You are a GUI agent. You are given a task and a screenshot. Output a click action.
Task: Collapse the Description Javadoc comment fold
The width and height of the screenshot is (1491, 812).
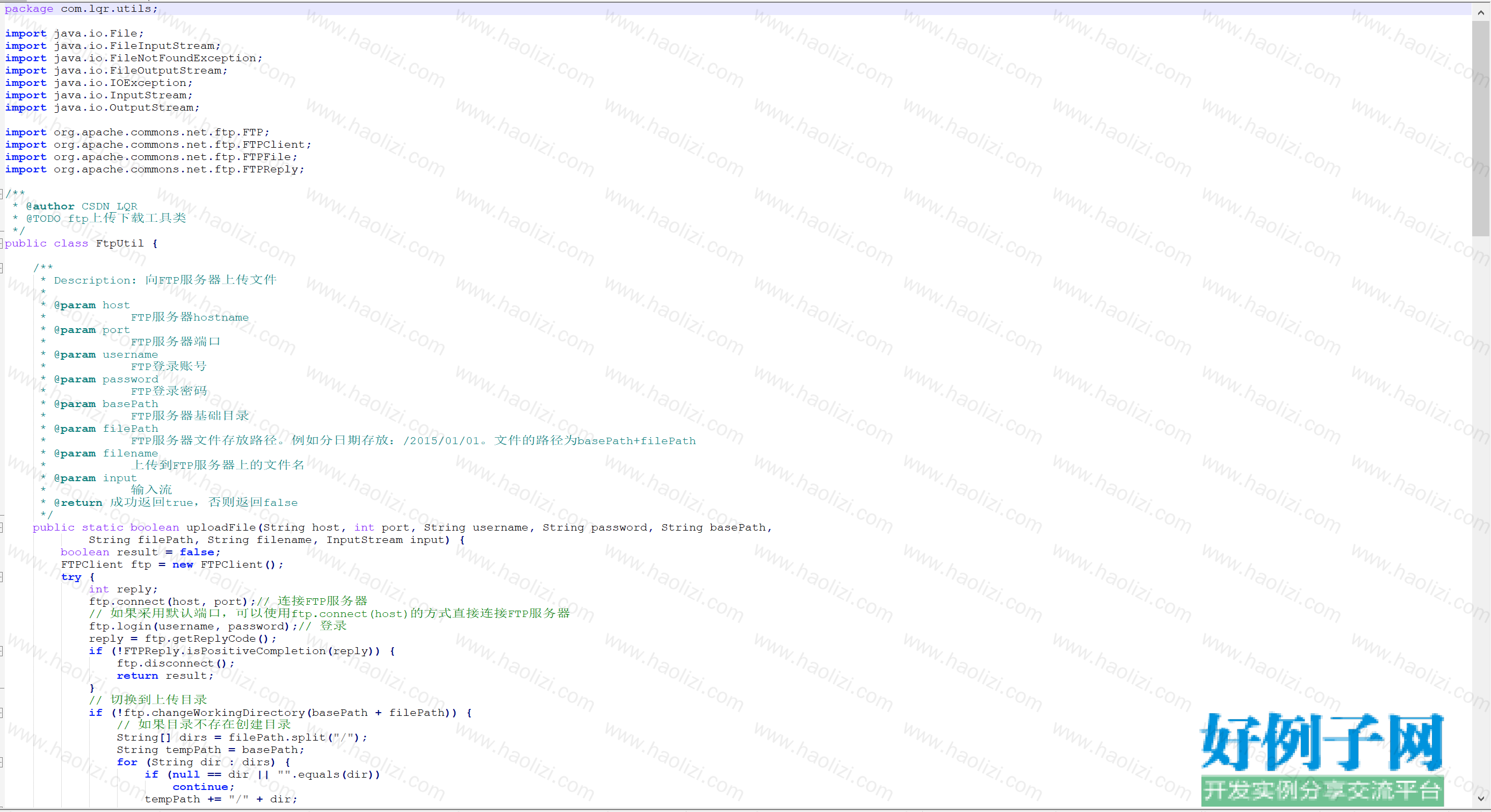[x=2, y=267]
